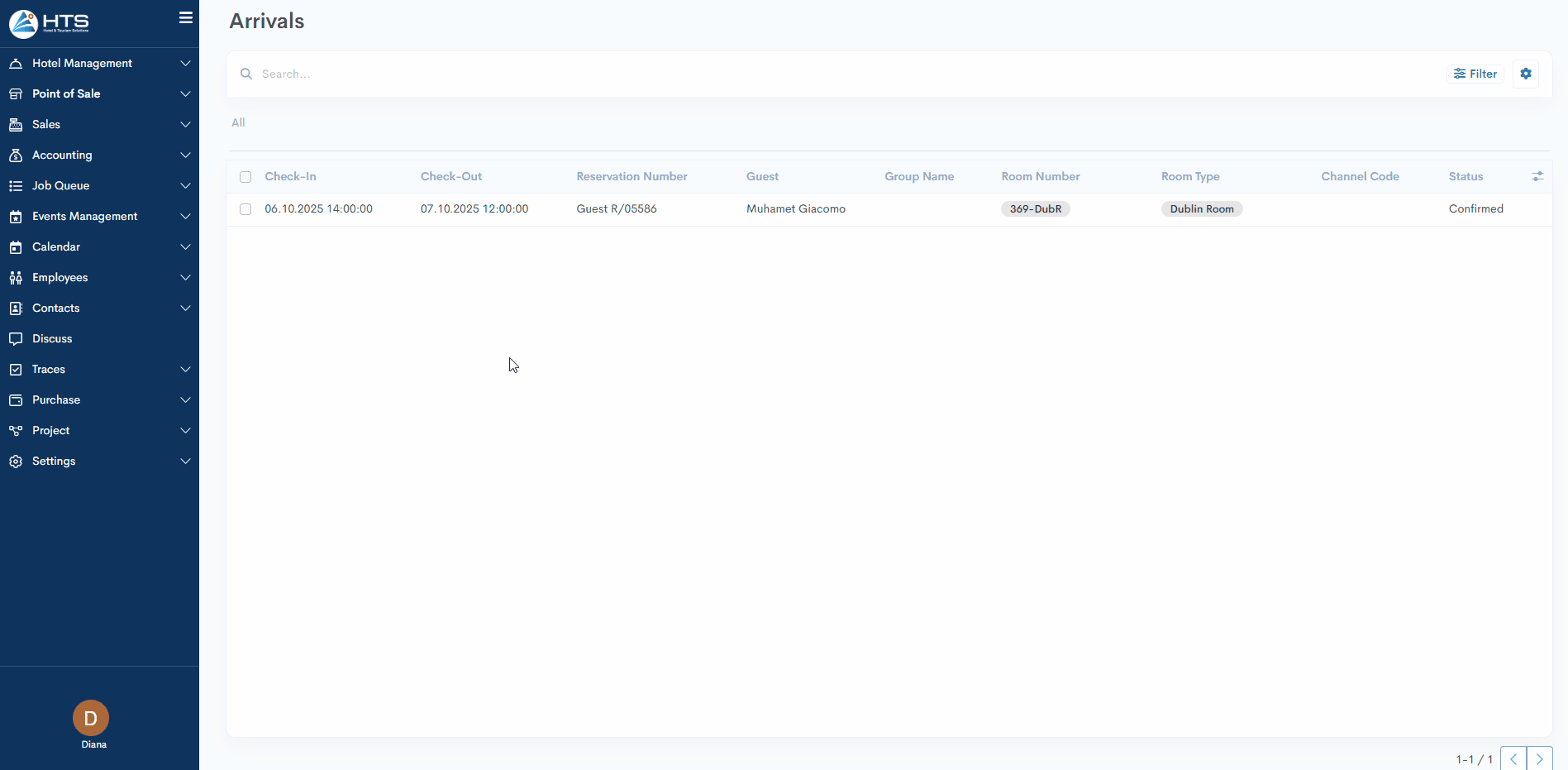
Task: Open the Point of Sale menu
Action: (66, 93)
